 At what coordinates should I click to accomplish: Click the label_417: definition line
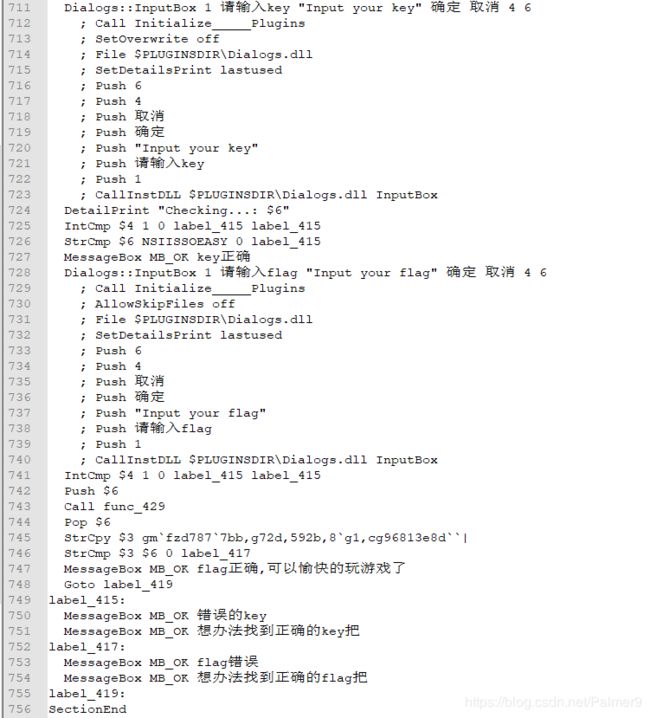pos(87,647)
